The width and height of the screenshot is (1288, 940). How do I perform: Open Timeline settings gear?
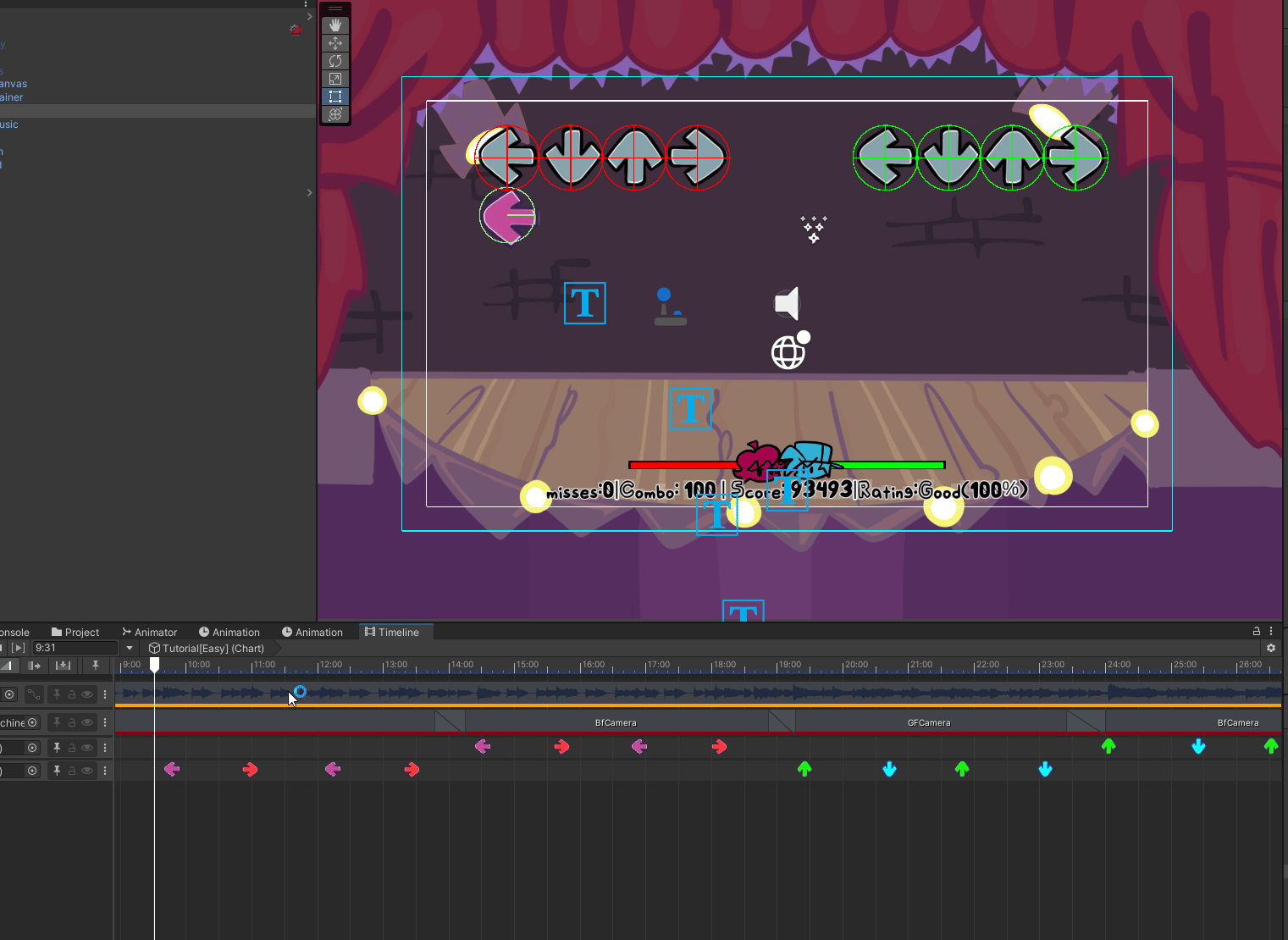[x=1270, y=648]
